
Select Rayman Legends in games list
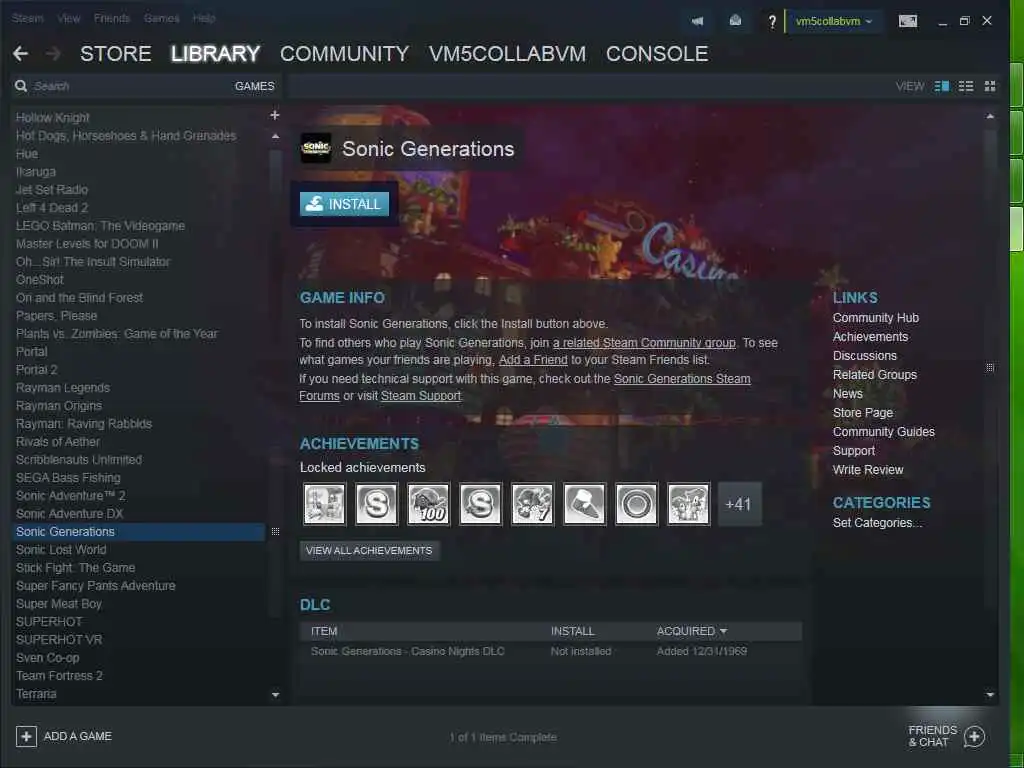tap(63, 388)
